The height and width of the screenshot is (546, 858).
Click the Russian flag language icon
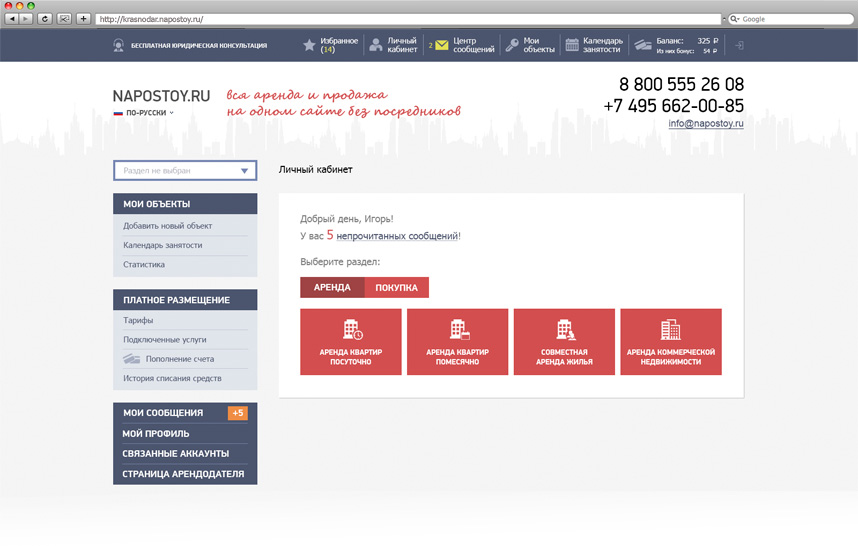(118, 113)
